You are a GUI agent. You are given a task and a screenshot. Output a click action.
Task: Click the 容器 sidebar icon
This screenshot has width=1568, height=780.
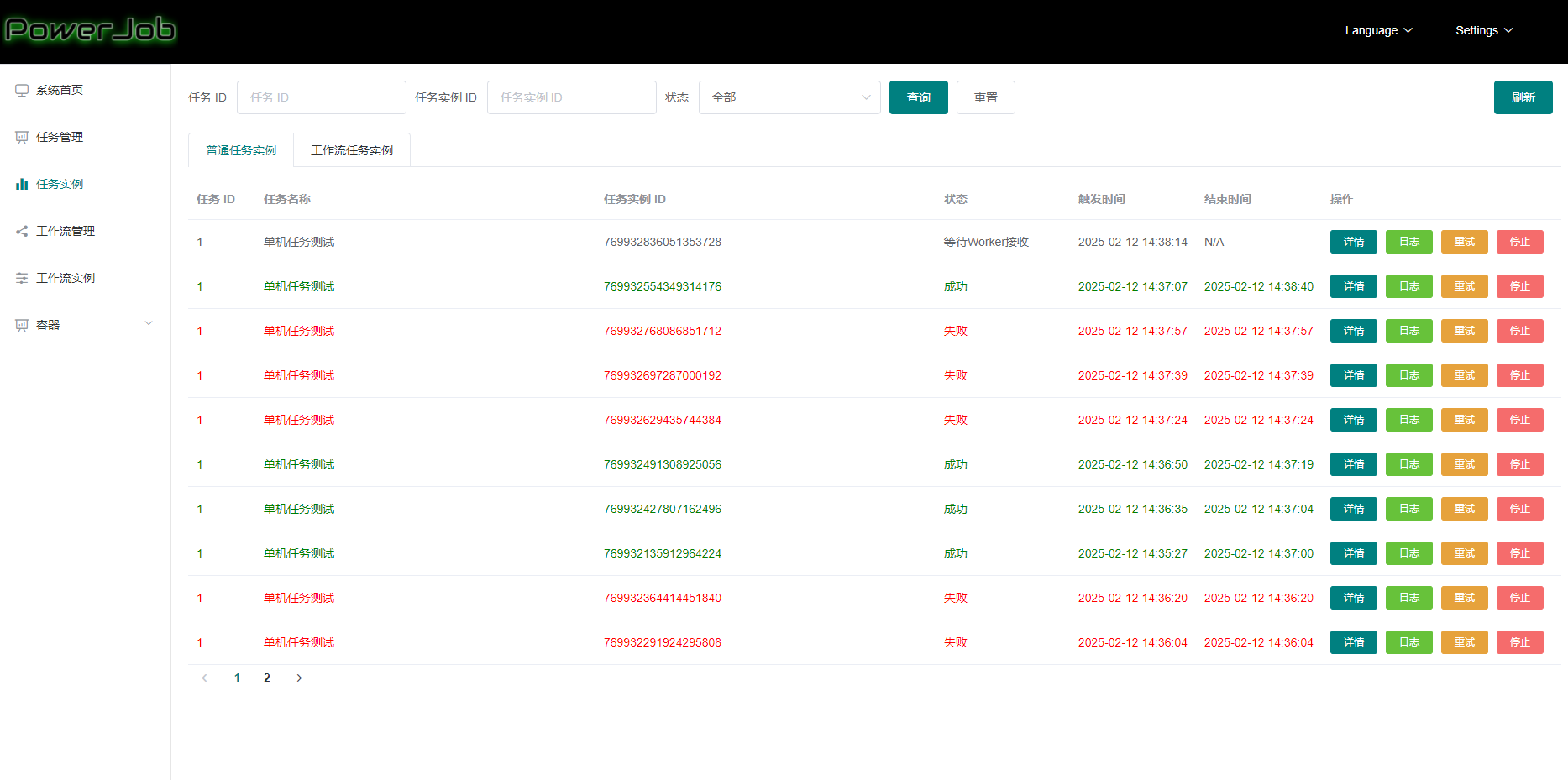pos(22,326)
